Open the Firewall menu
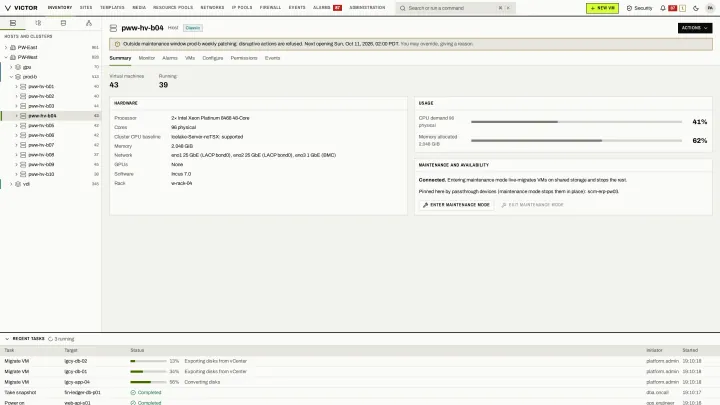The height and width of the screenshot is (405, 720). click(x=270, y=8)
